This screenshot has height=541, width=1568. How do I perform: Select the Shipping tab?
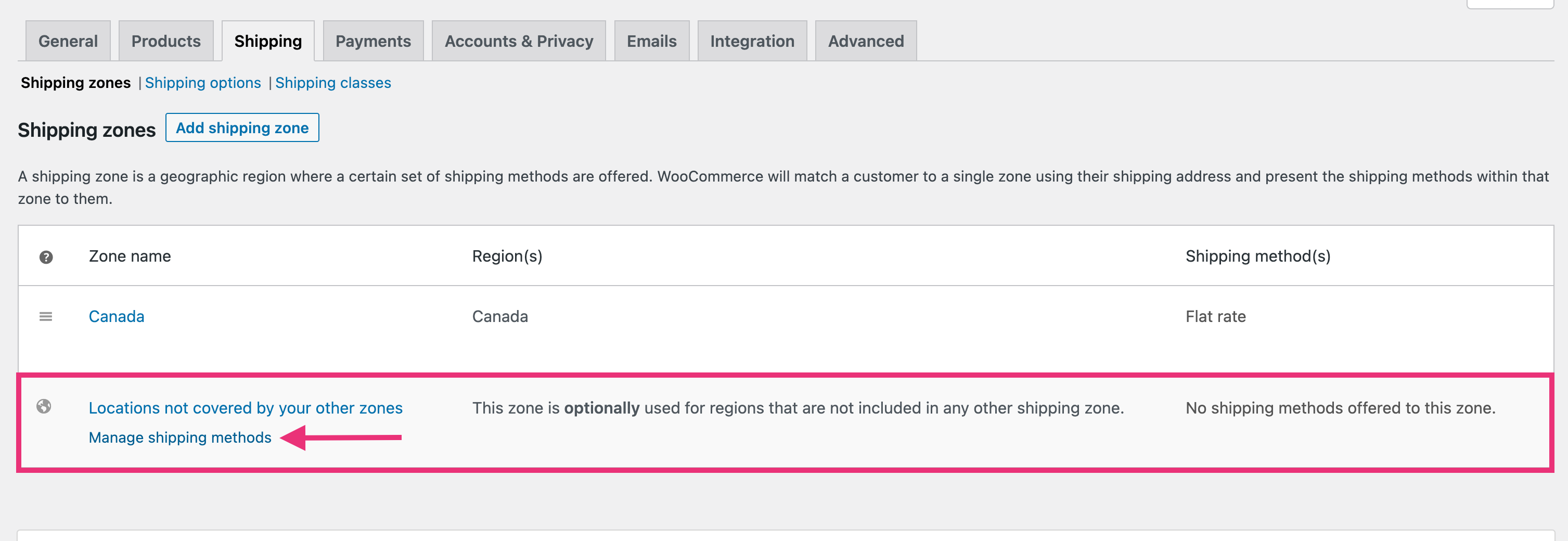point(268,42)
